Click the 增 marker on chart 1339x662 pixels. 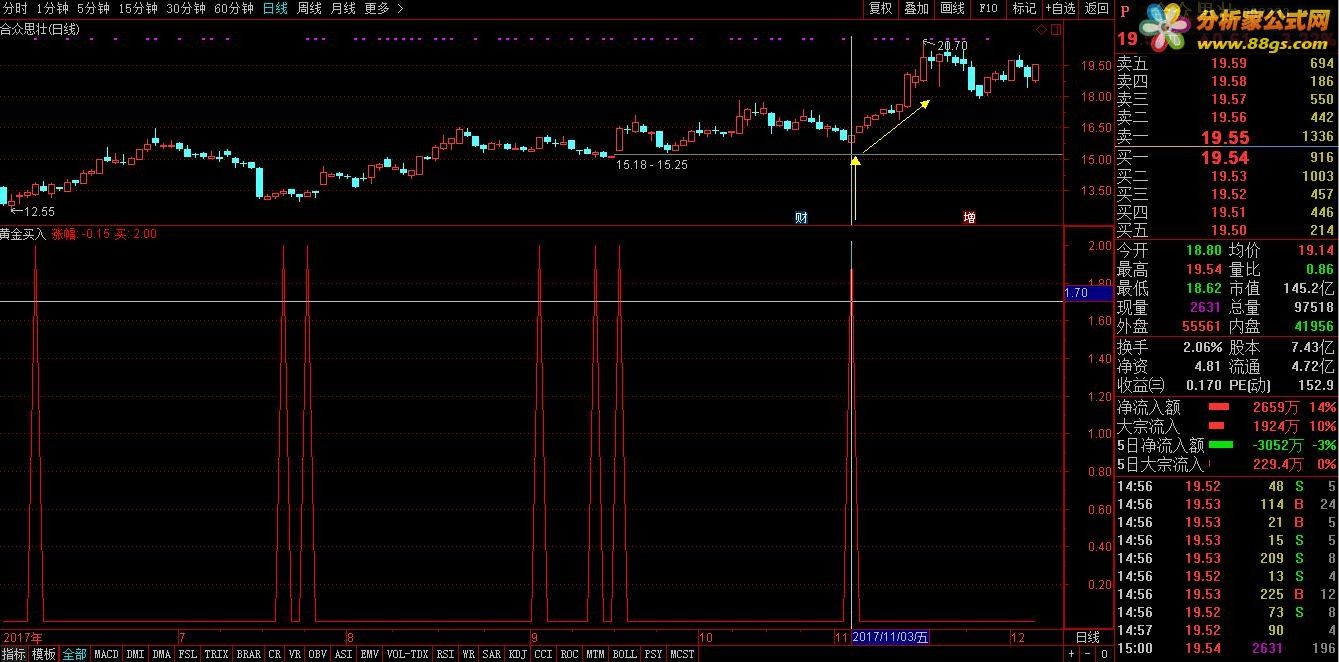click(x=969, y=217)
